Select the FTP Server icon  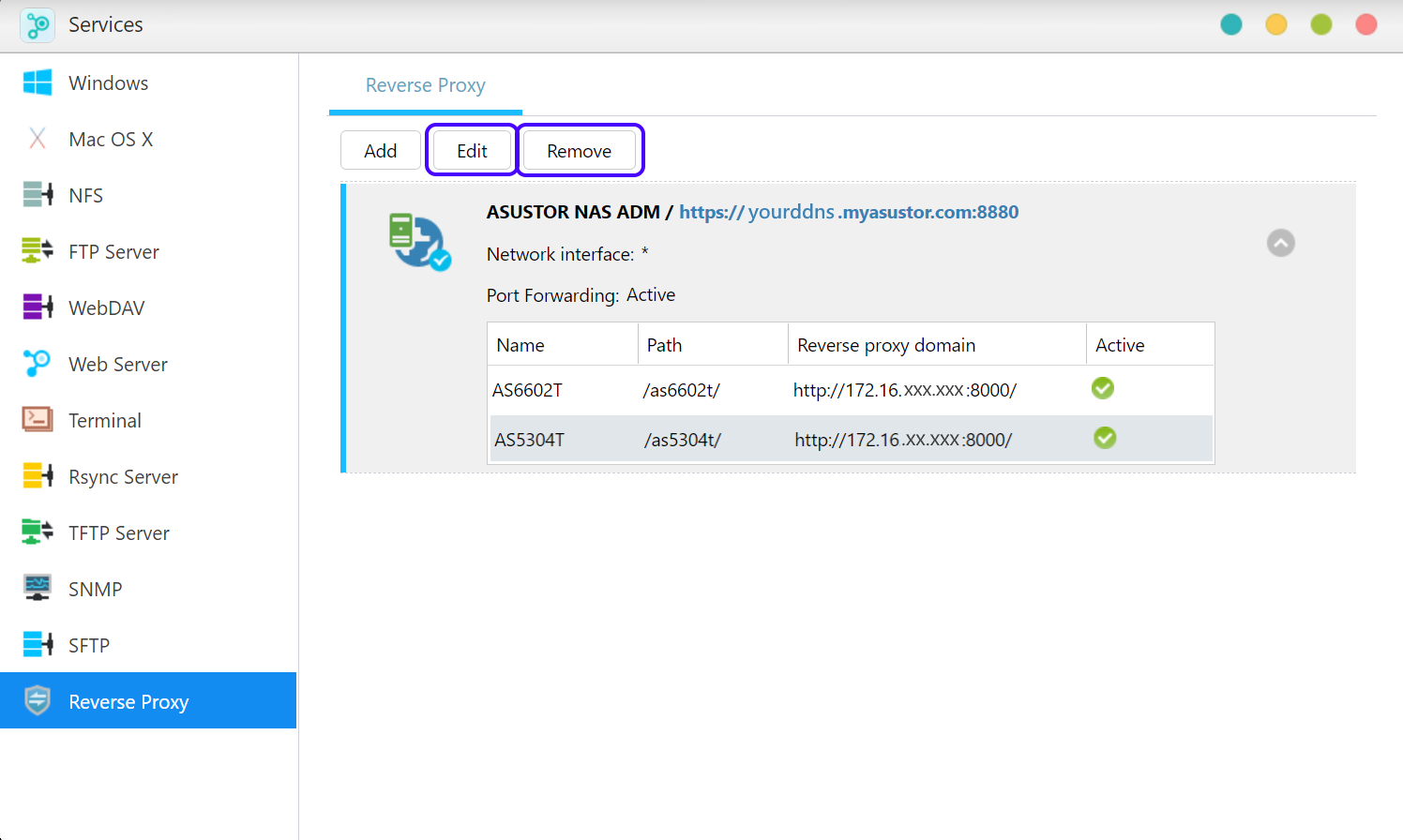click(38, 251)
